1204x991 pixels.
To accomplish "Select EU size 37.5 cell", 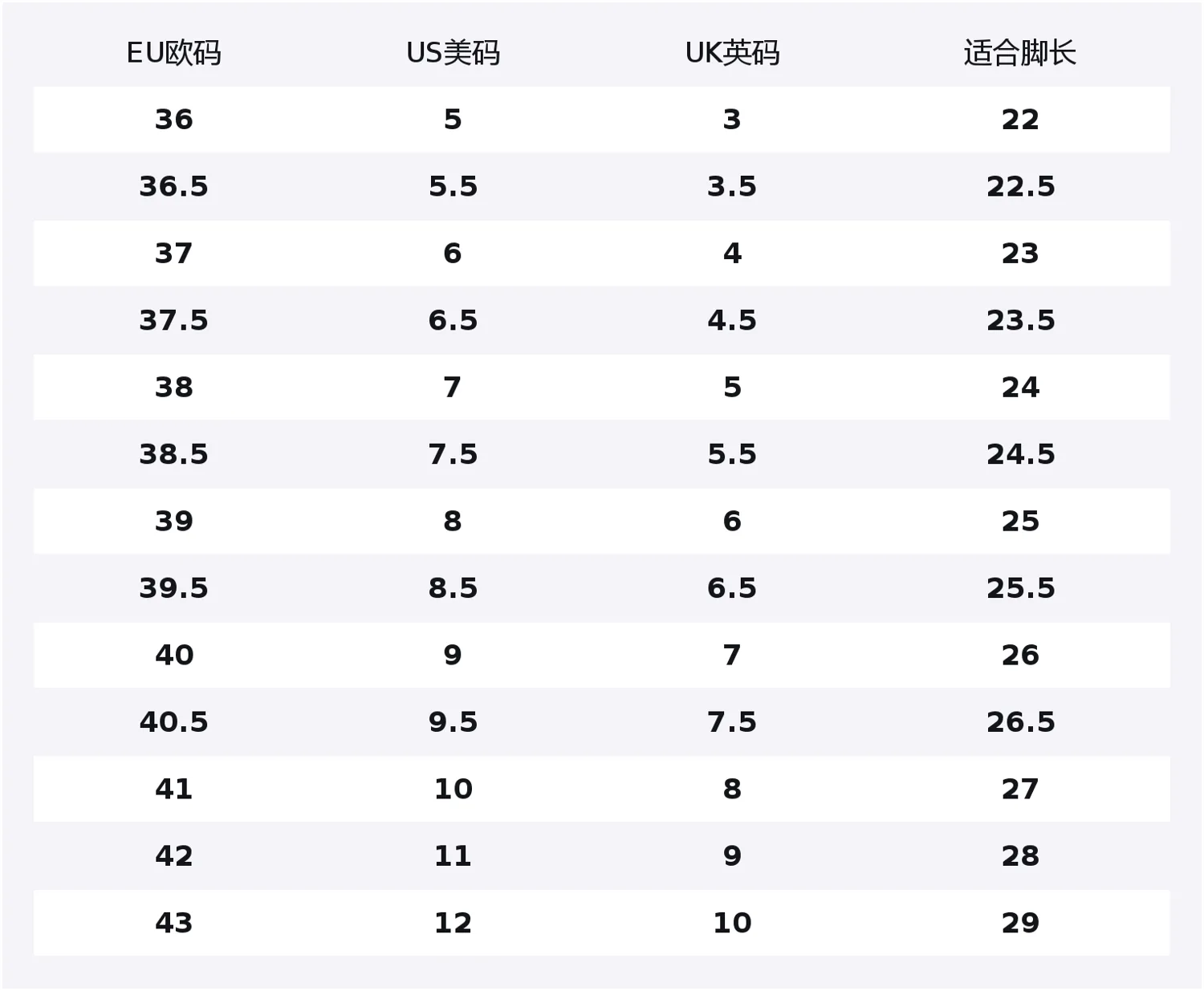I will [173, 320].
